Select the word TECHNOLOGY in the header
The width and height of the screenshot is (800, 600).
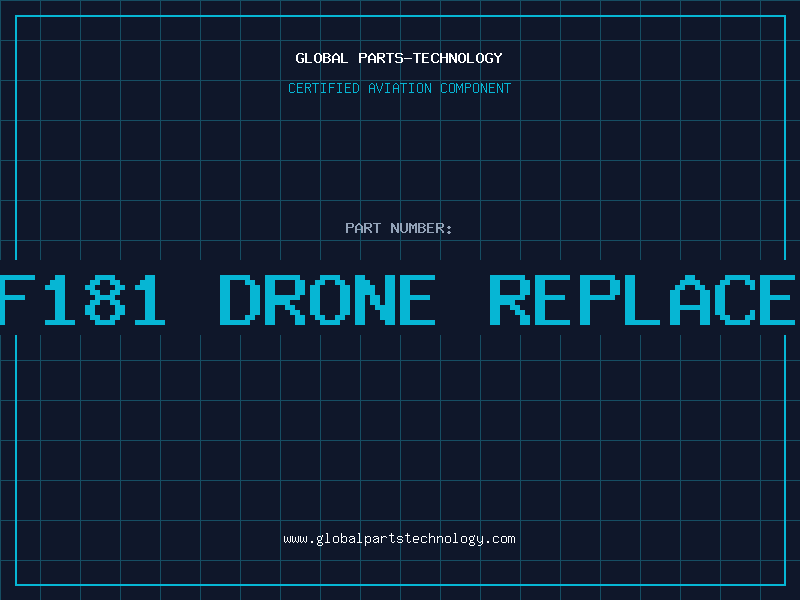tap(458, 58)
